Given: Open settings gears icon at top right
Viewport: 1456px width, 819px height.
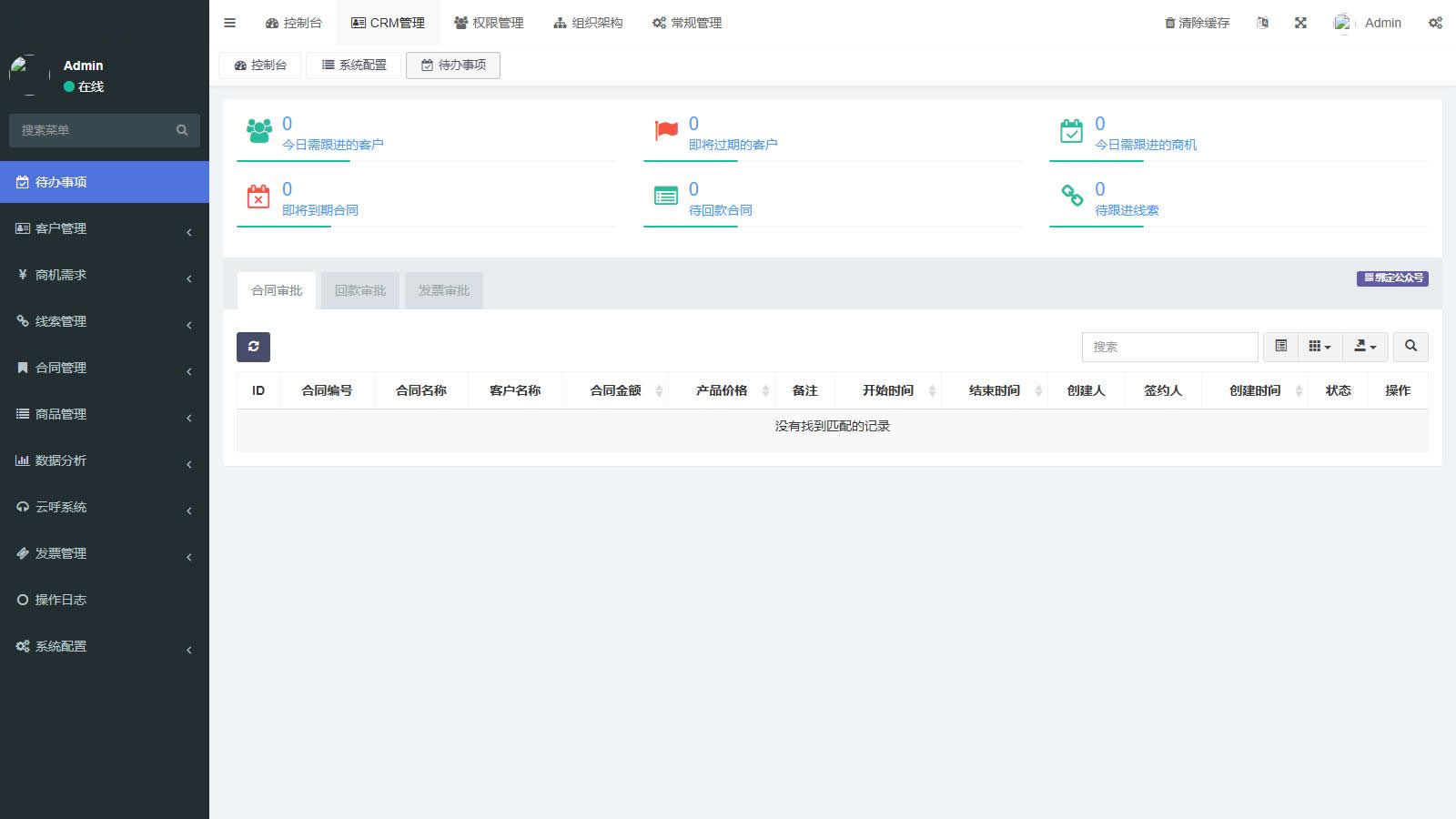Looking at the screenshot, I should (1435, 23).
